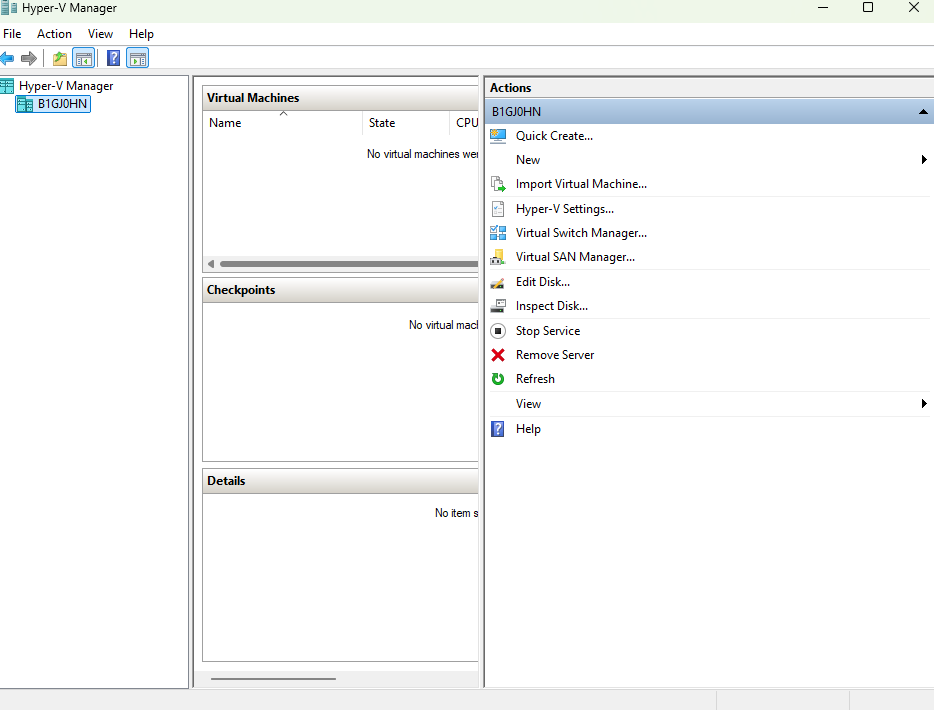Refresh the server view
934x710 pixels.
(535, 379)
